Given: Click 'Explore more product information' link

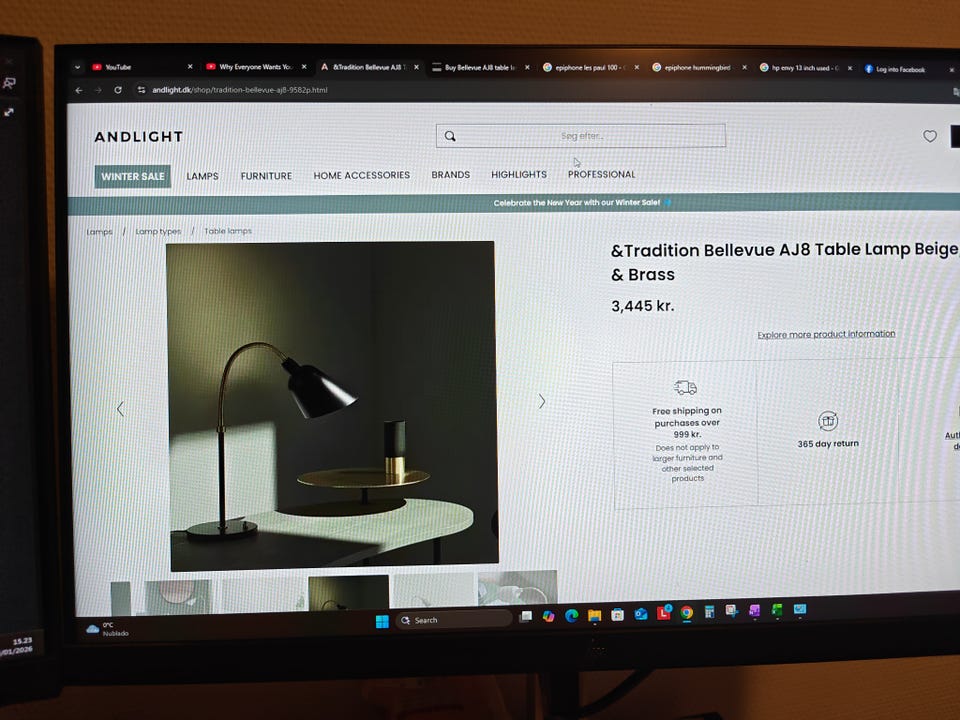Looking at the screenshot, I should click(x=826, y=334).
